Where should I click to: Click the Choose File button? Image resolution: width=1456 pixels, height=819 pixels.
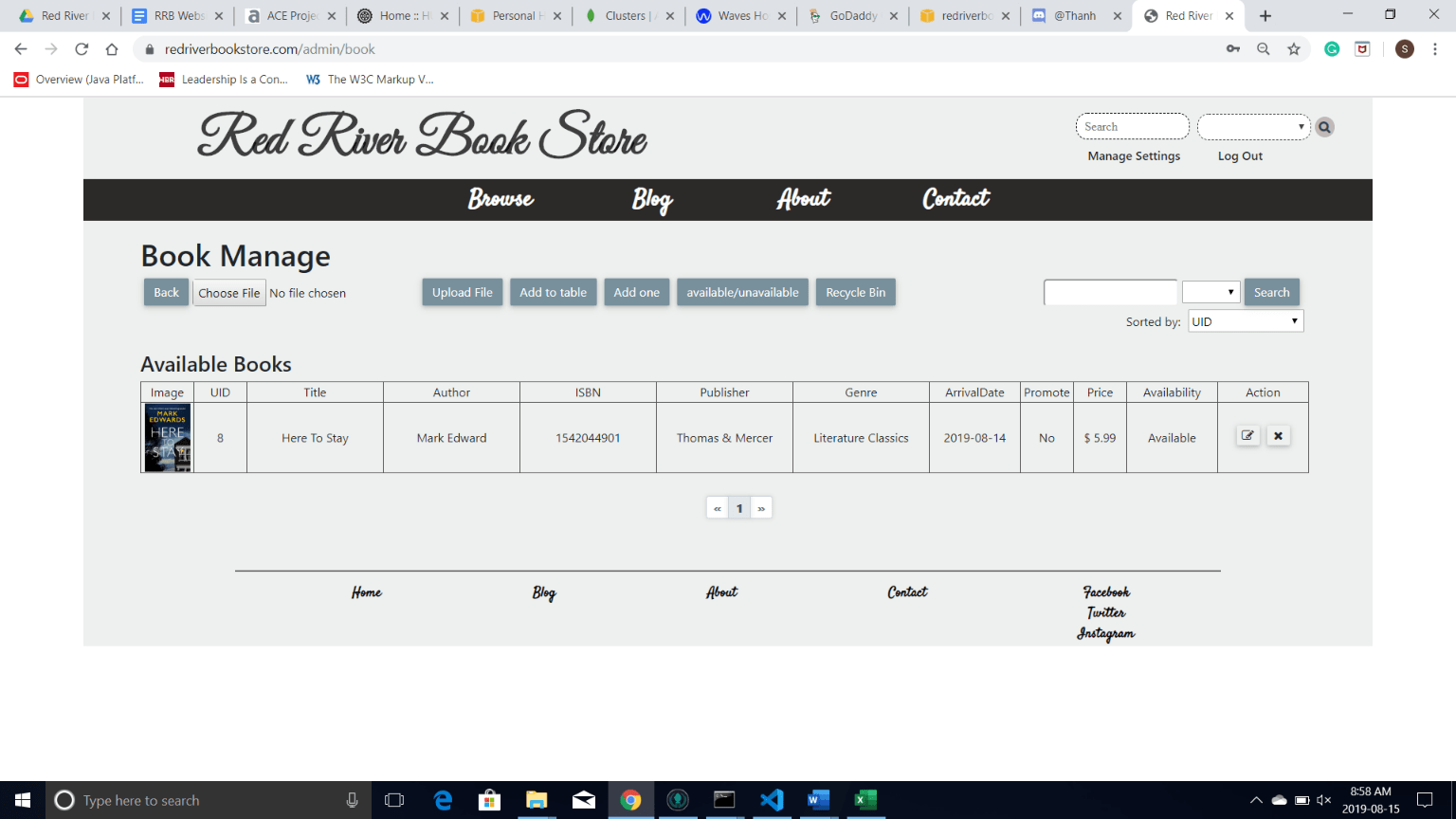(229, 293)
